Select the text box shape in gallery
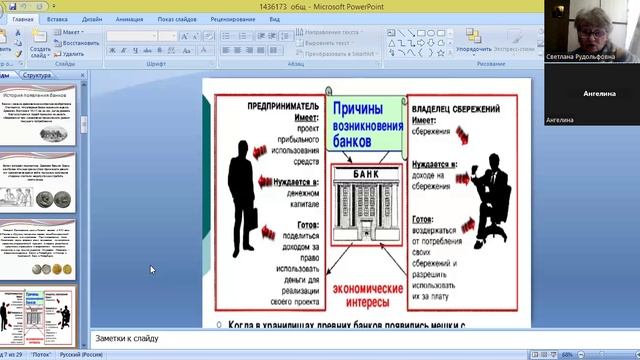 click(391, 33)
